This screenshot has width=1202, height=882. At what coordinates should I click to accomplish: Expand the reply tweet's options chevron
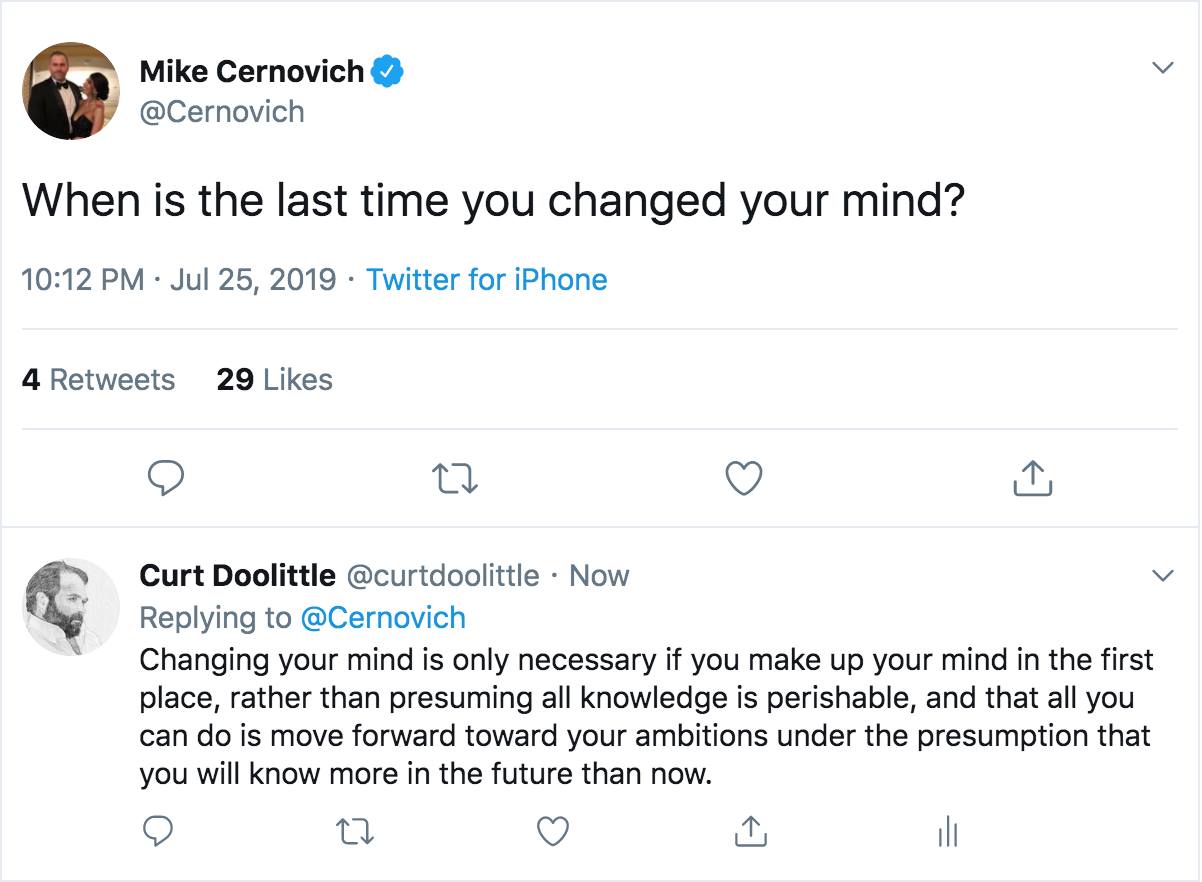tap(1162, 576)
